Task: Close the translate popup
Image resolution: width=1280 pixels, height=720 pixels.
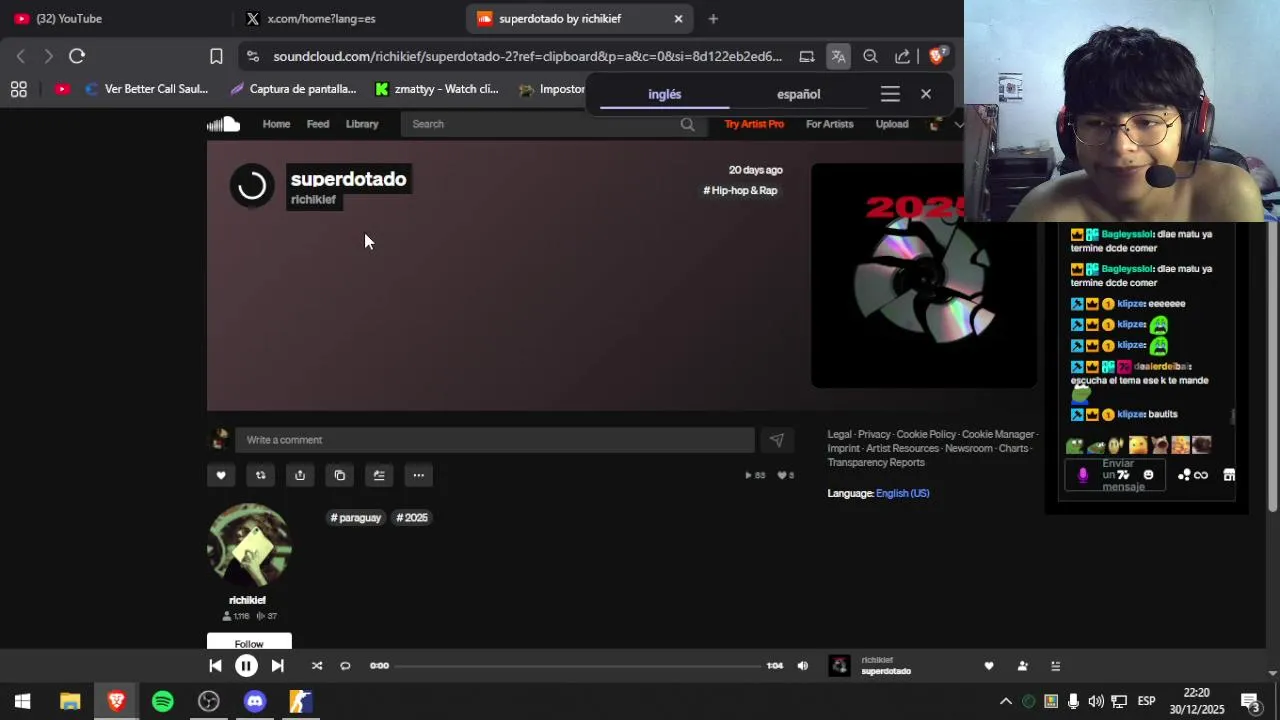Action: pos(926,94)
